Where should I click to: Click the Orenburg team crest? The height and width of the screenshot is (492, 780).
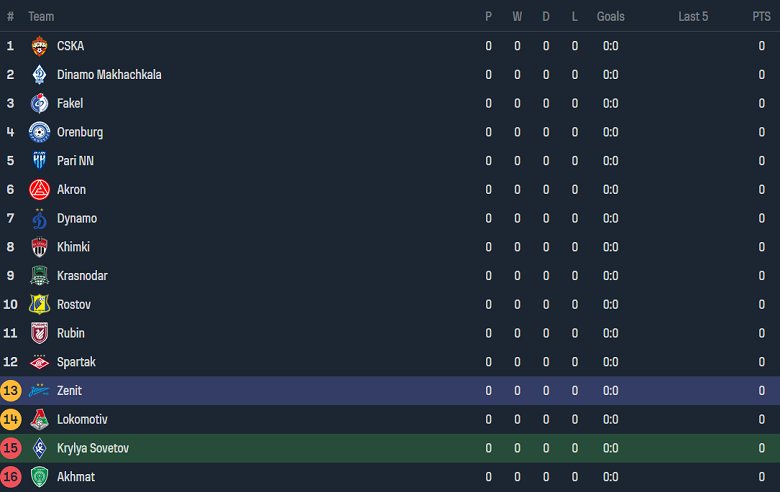(x=39, y=132)
